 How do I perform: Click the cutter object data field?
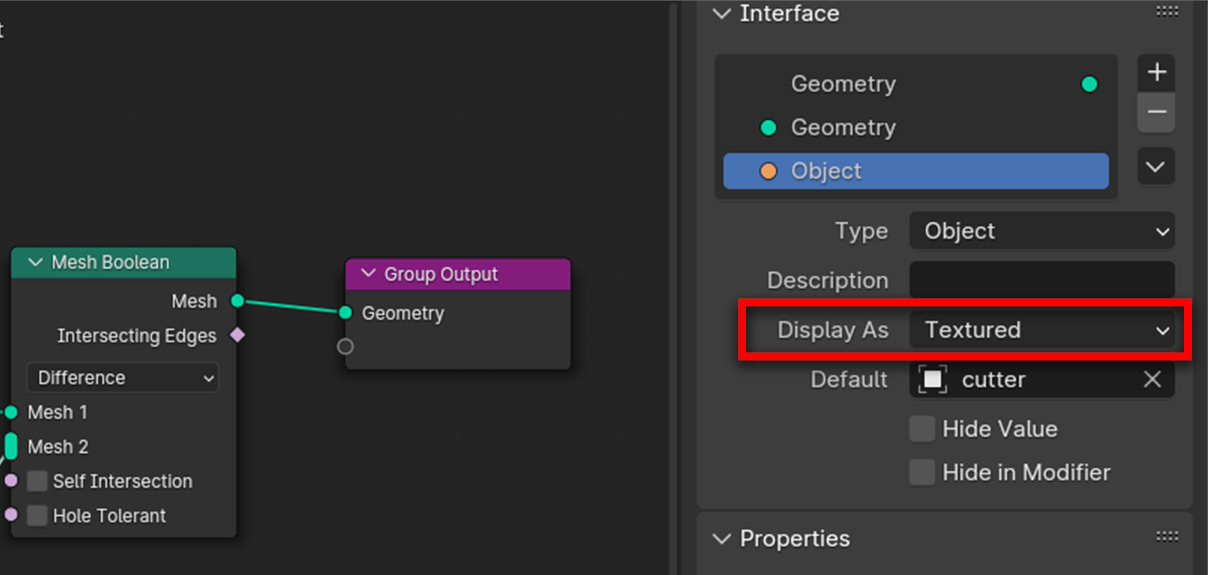[x=1042, y=380]
